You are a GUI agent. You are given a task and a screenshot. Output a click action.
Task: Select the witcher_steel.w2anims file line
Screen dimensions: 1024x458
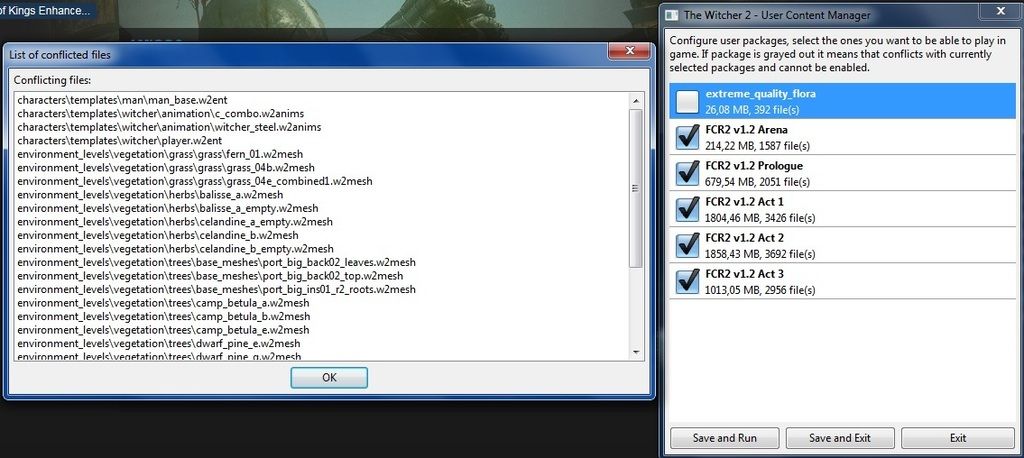[169, 127]
